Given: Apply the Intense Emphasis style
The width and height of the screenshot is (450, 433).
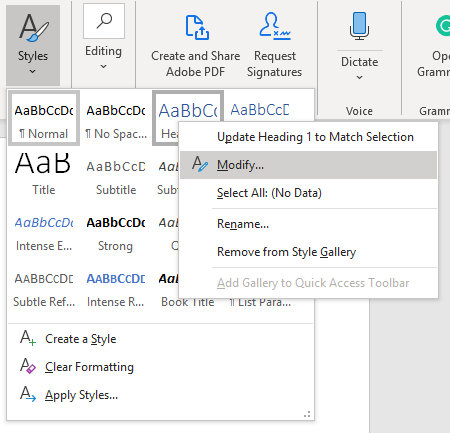Looking at the screenshot, I should [44, 230].
